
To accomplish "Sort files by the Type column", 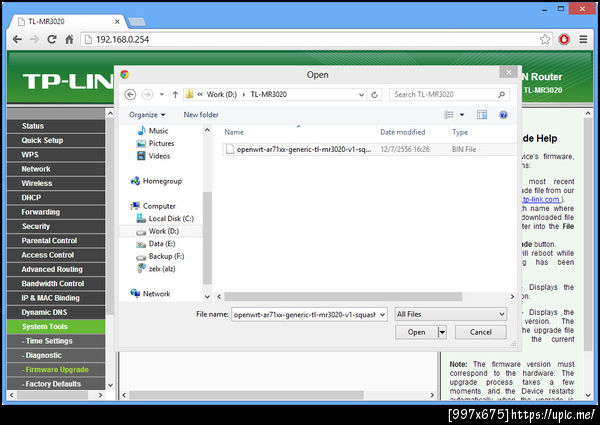I will pos(460,132).
